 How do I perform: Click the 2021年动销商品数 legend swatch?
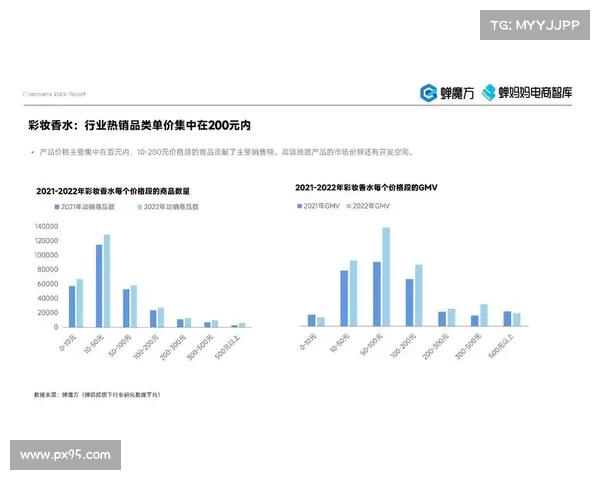click(x=57, y=207)
